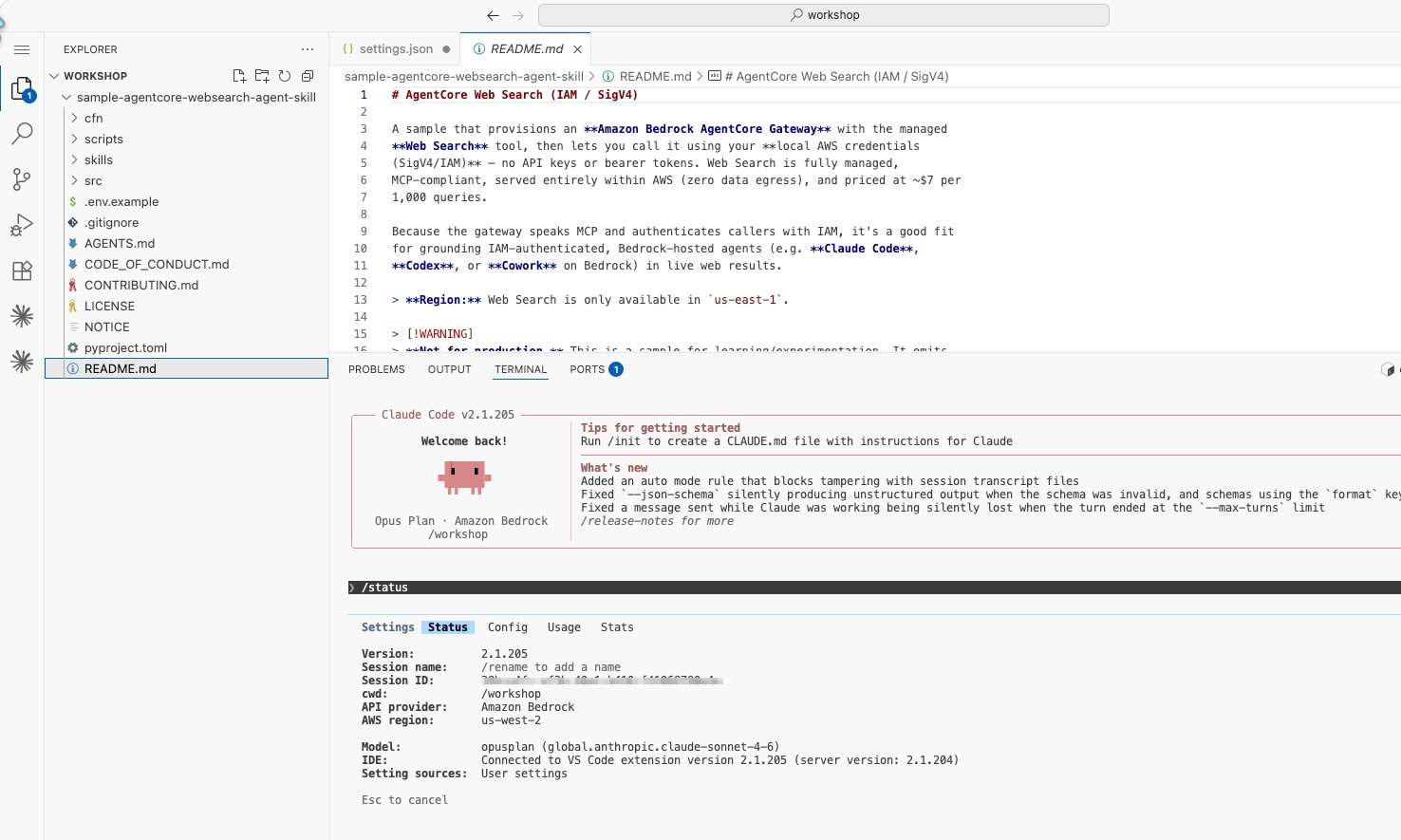
Task: Select the Status tab in terminal dialog
Action: [x=448, y=627]
